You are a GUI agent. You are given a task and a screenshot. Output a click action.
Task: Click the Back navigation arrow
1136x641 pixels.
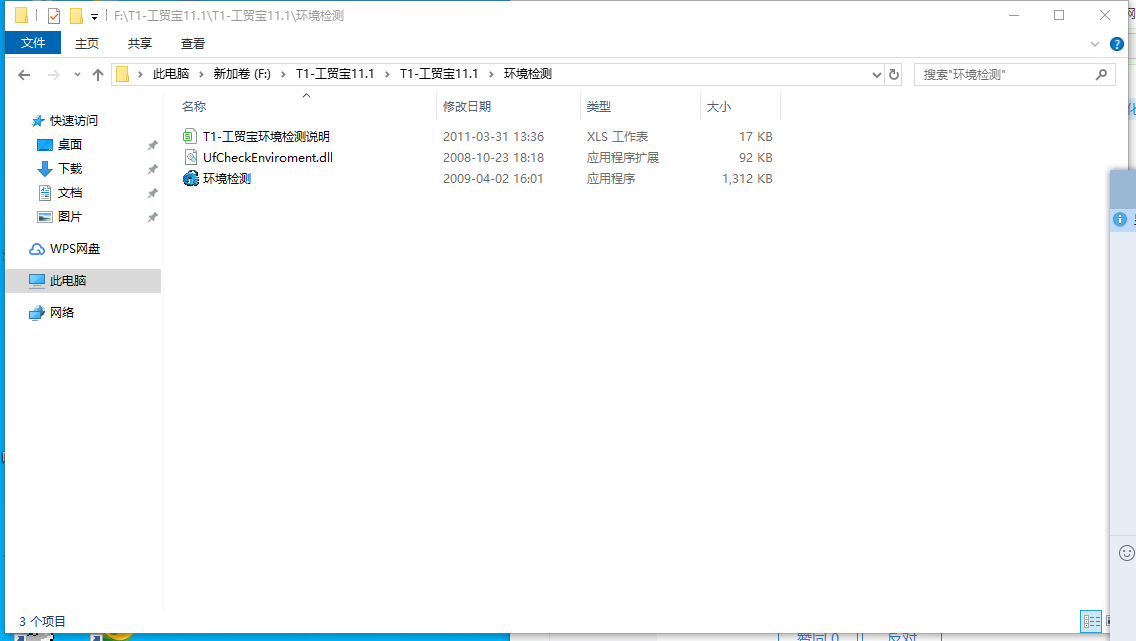(x=24, y=75)
